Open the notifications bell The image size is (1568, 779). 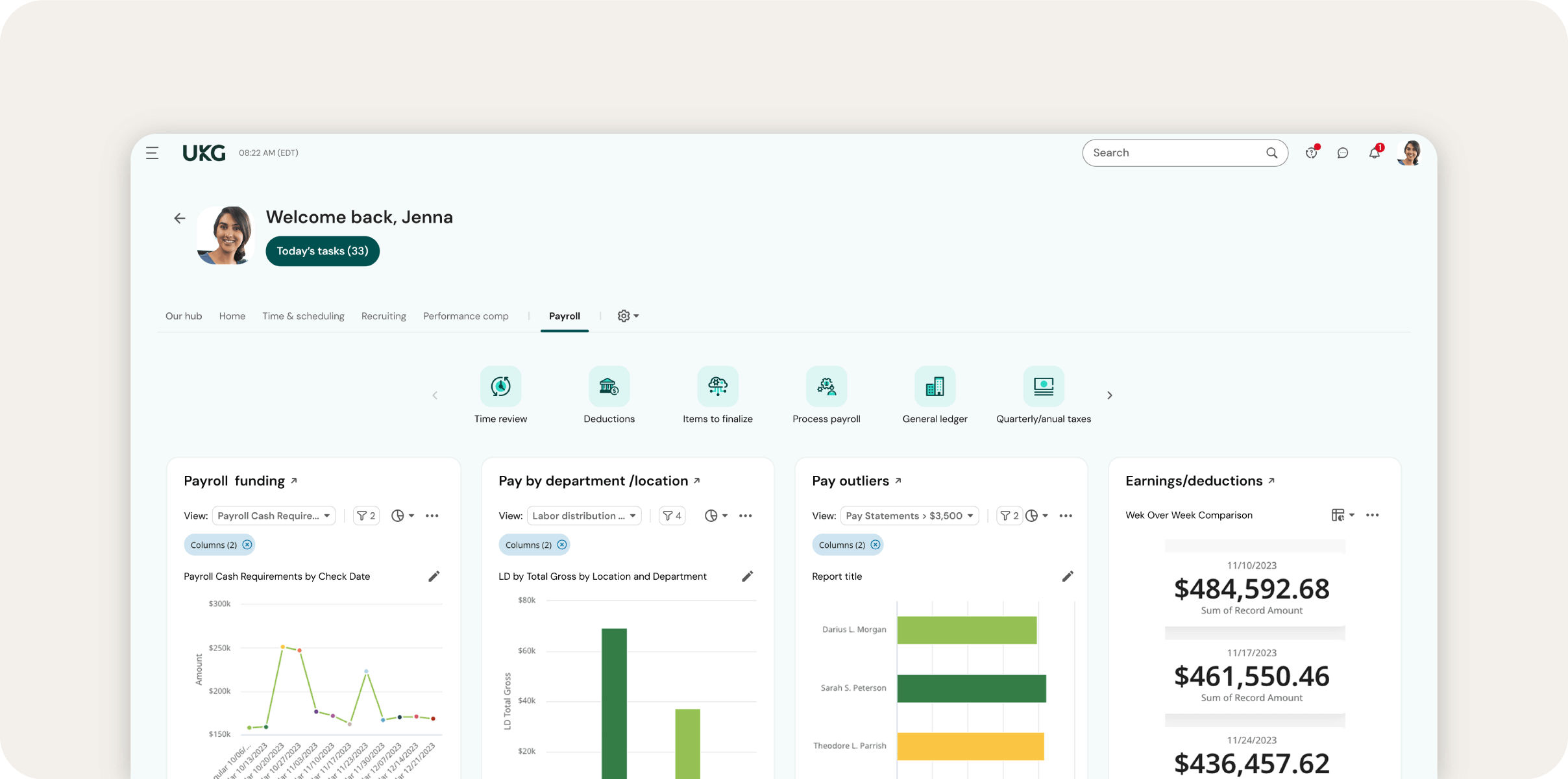(x=1374, y=153)
